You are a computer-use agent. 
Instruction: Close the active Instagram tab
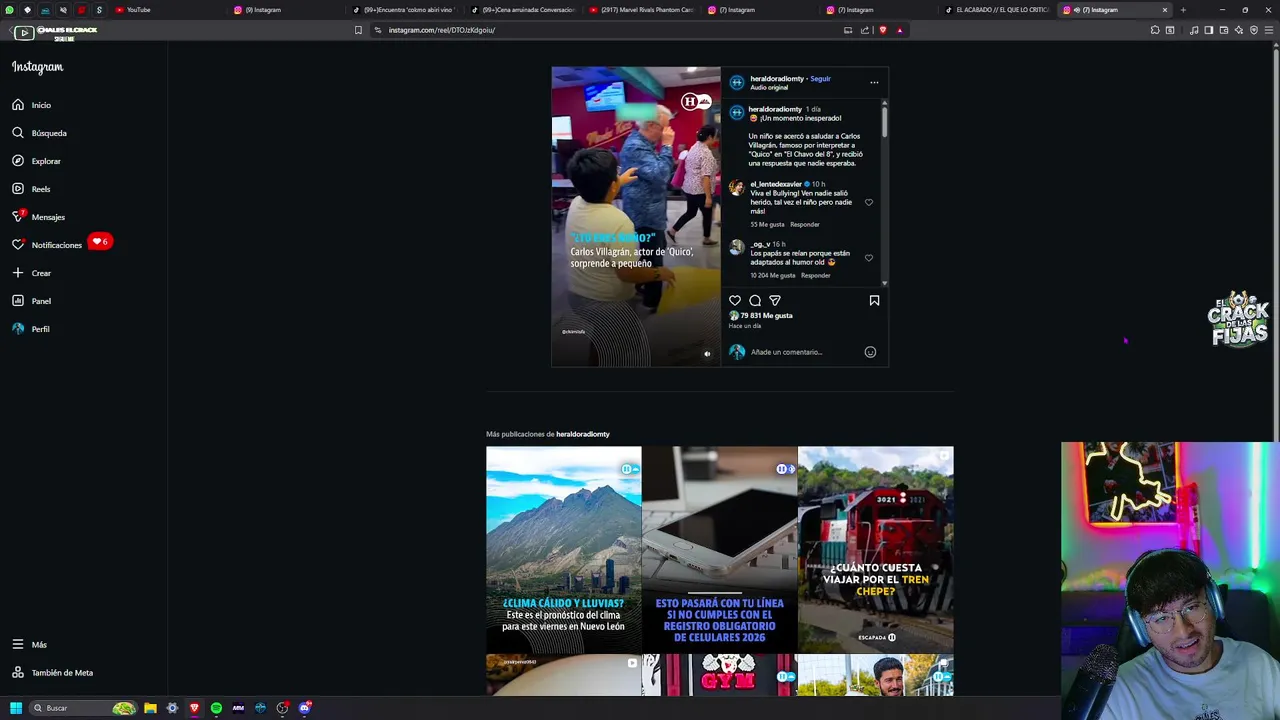tap(1164, 10)
